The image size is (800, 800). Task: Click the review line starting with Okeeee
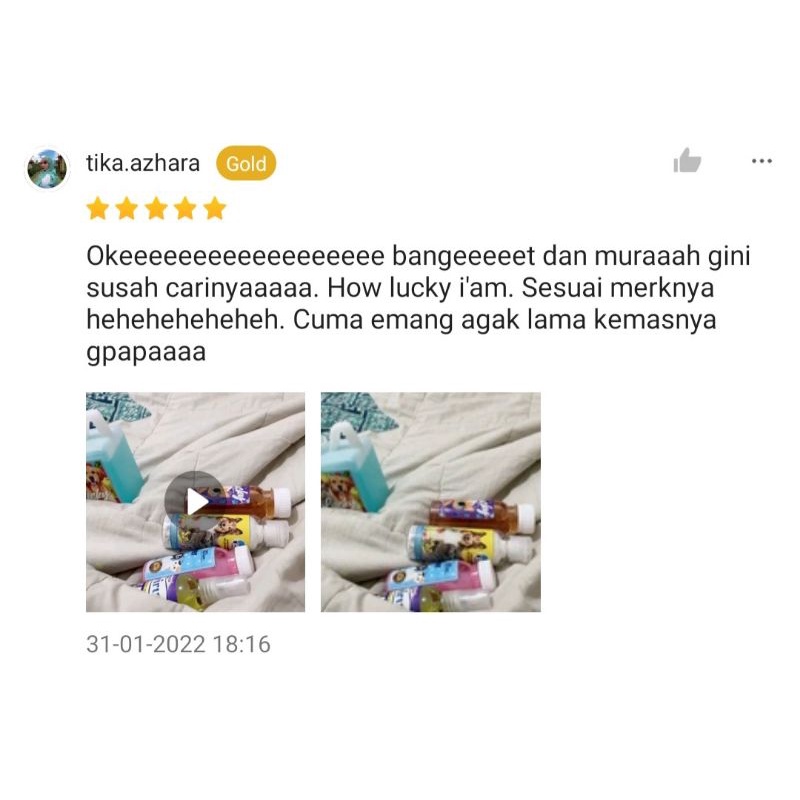tap(418, 256)
